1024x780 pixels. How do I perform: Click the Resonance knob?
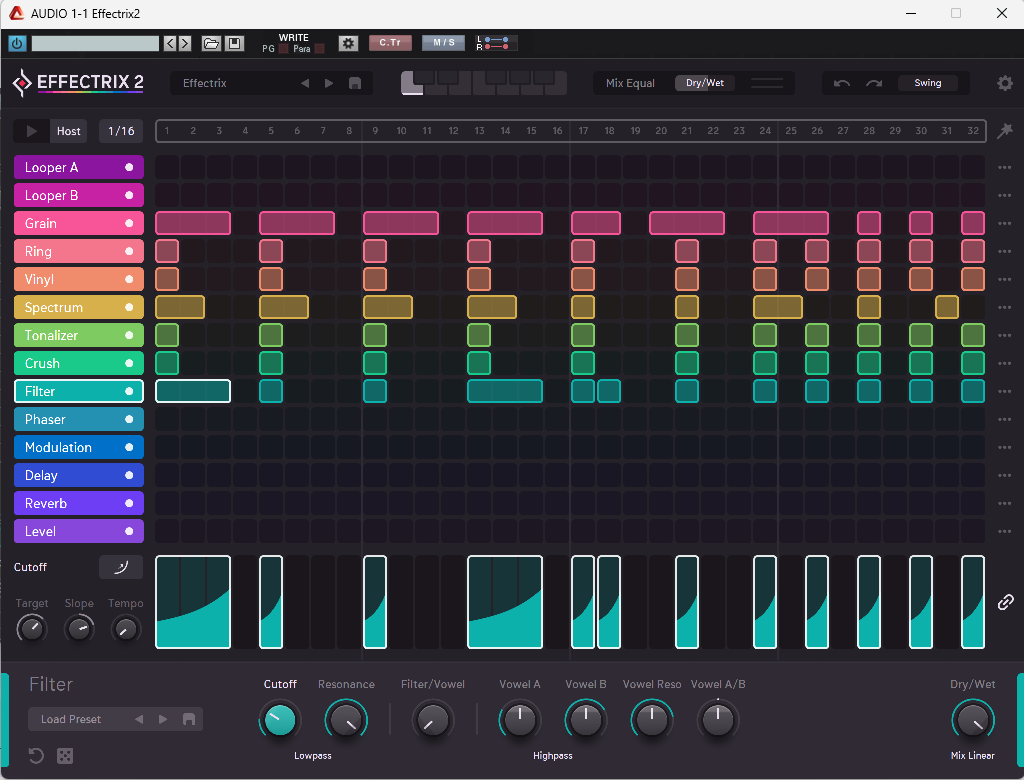coord(346,721)
